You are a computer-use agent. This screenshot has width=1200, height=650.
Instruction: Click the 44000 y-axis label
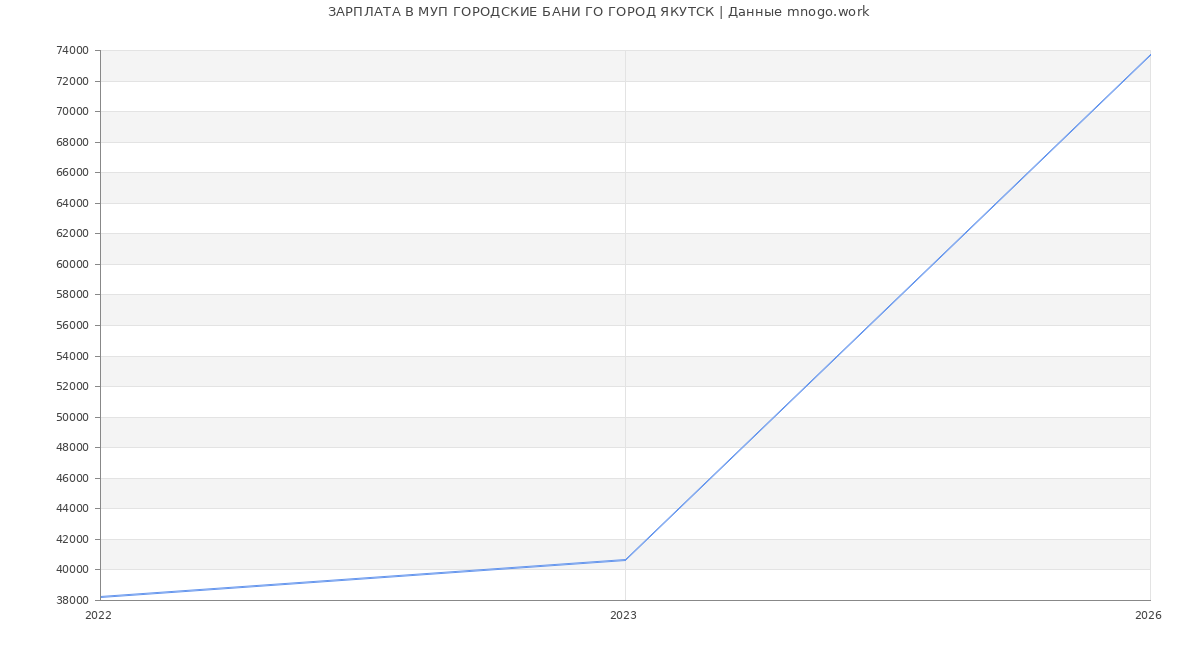click(73, 508)
